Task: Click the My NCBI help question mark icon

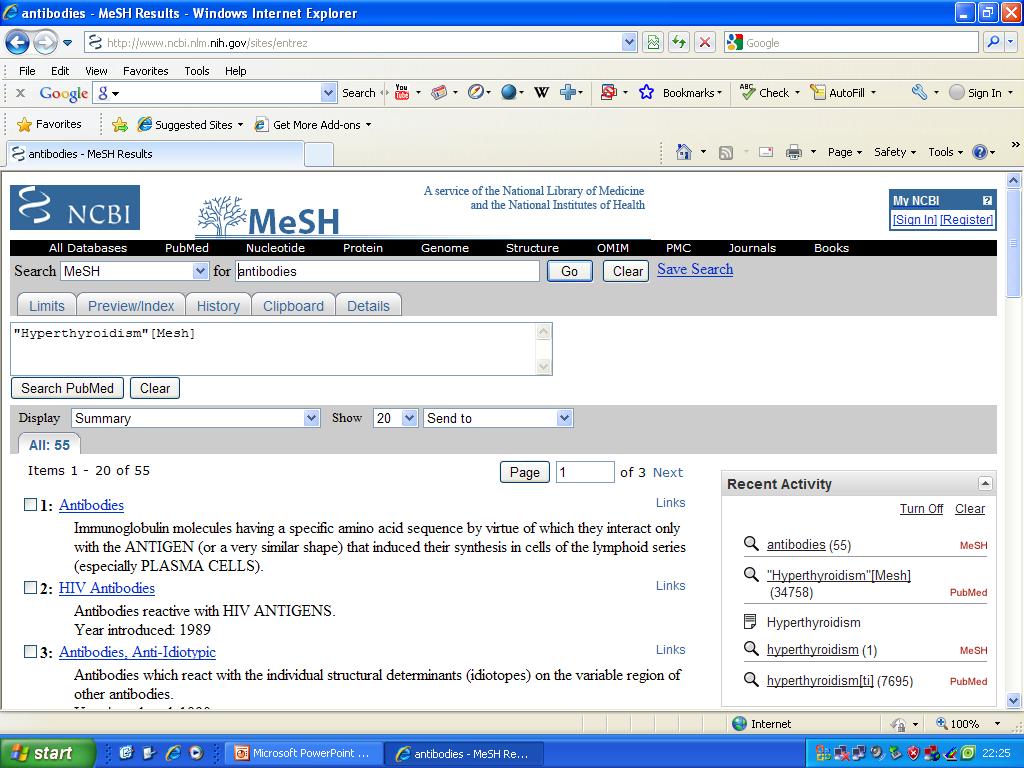Action: click(987, 200)
